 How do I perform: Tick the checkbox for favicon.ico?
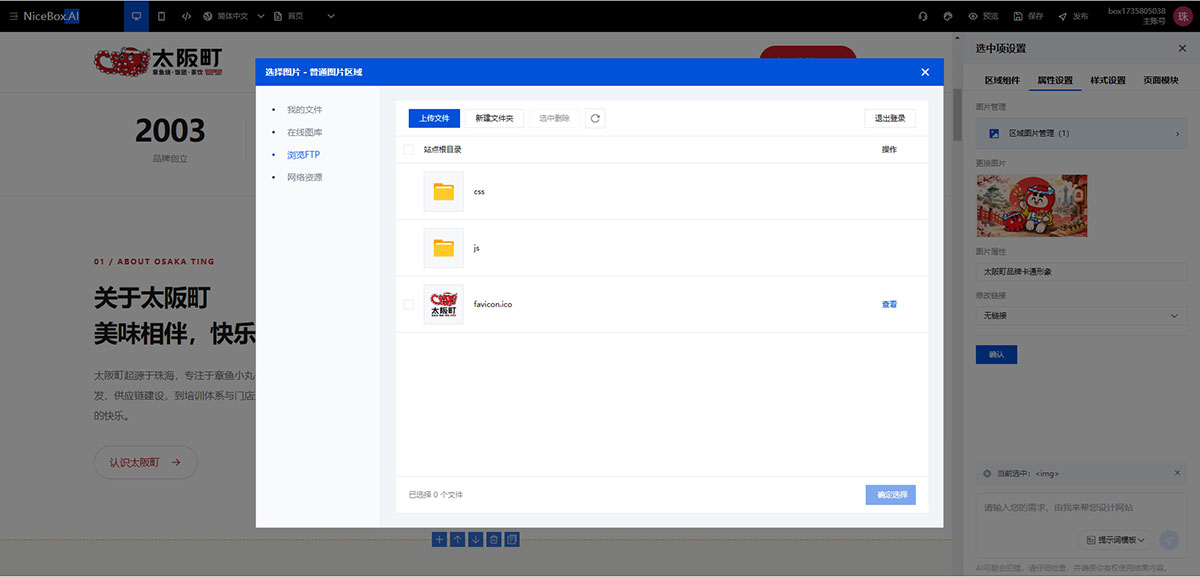[x=408, y=304]
